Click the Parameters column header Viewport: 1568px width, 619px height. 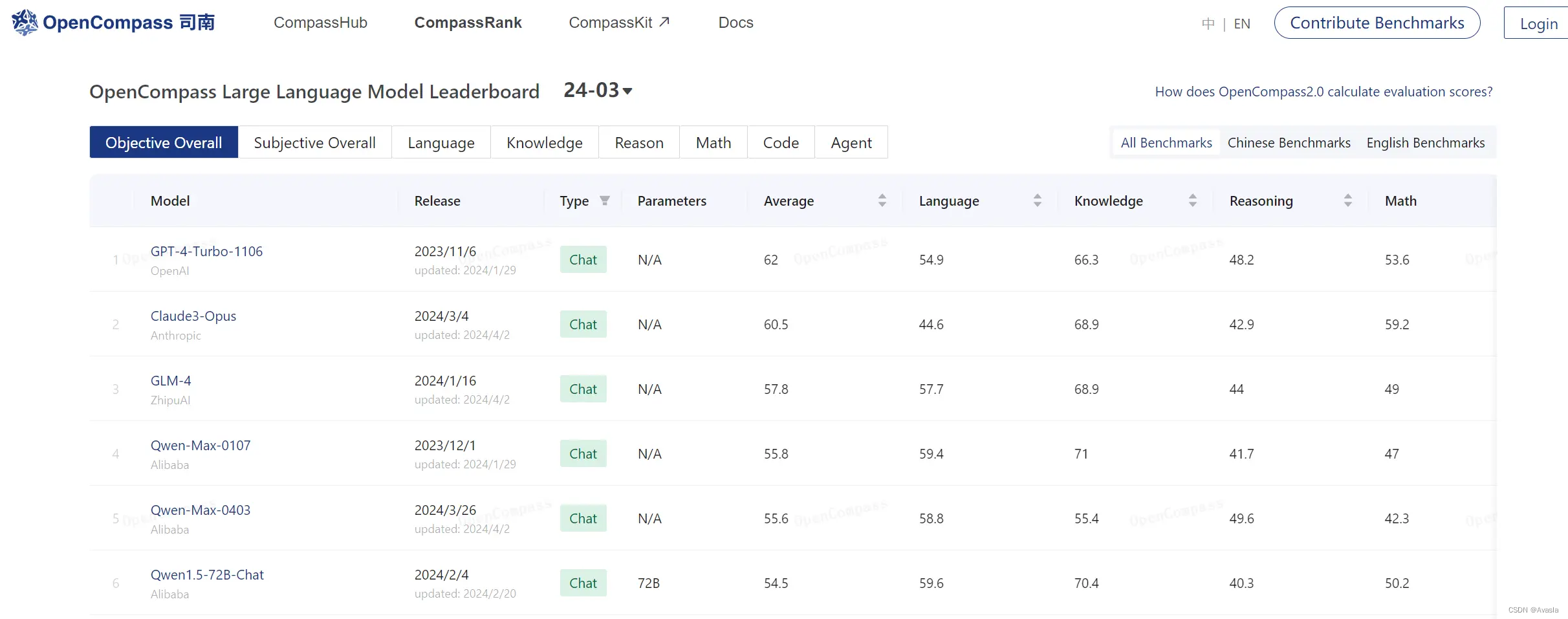click(672, 201)
